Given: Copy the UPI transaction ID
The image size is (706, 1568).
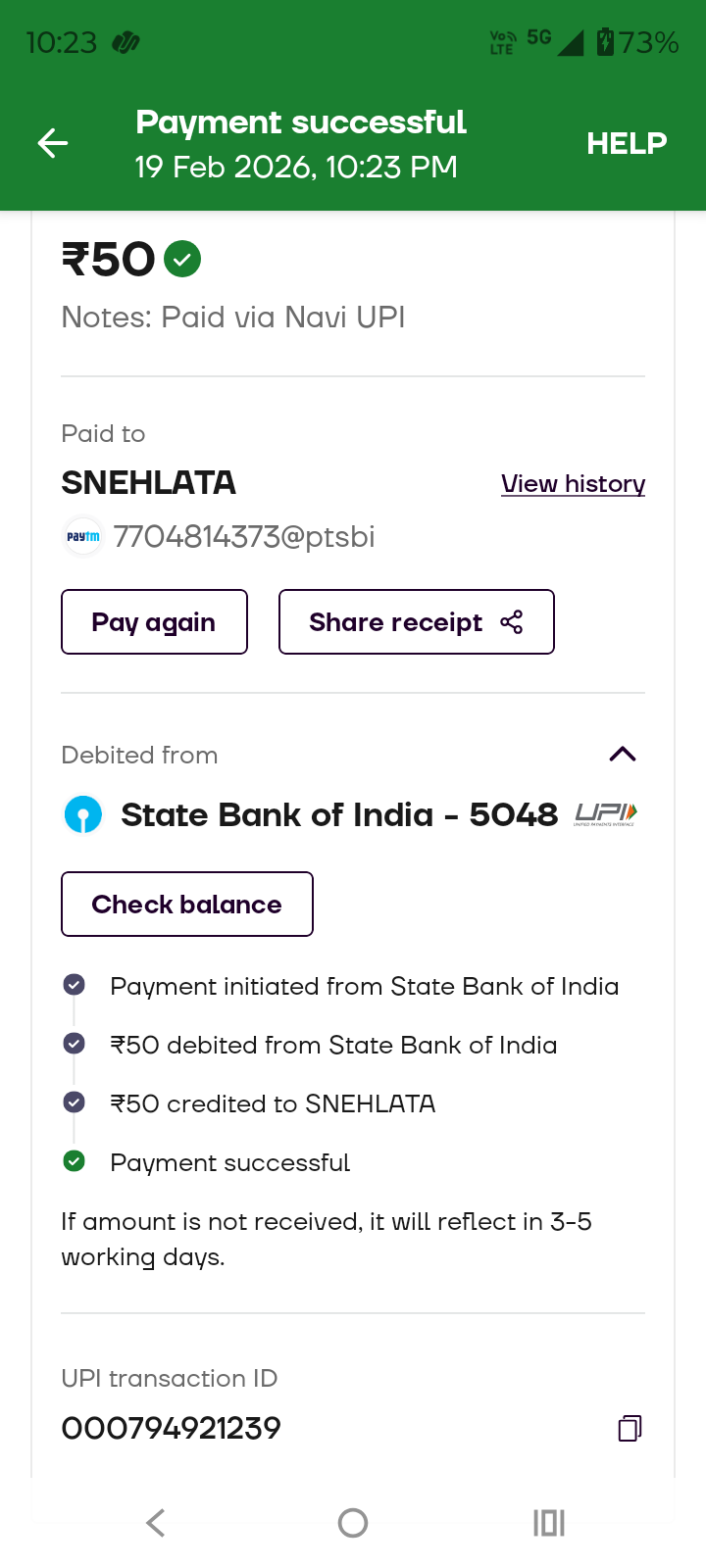Looking at the screenshot, I should (x=630, y=1428).
